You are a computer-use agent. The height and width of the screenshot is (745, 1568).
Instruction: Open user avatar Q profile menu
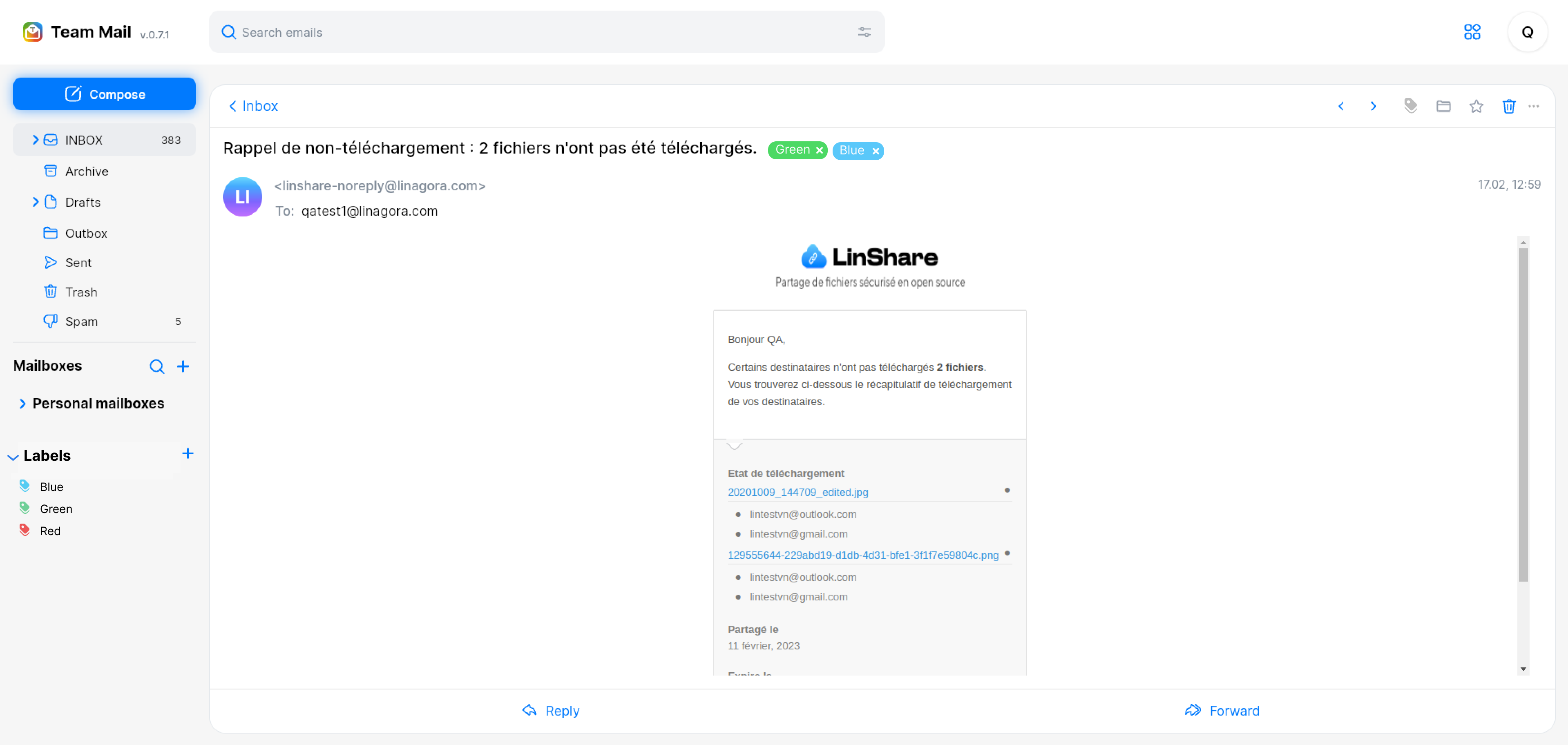[x=1527, y=32]
